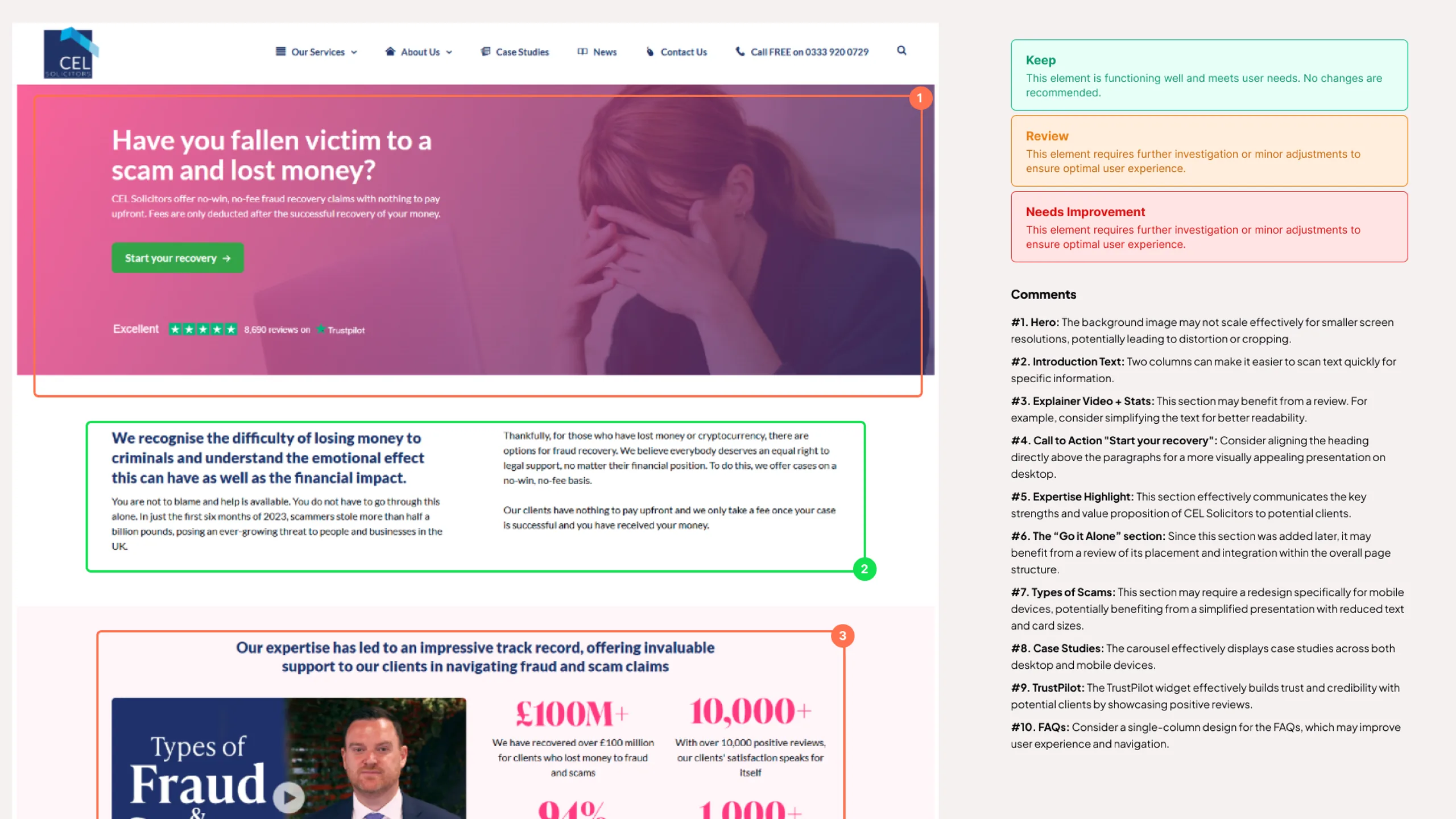1456x819 pixels.
Task: Click comment #8. Case Studies
Action: (x=1202, y=657)
